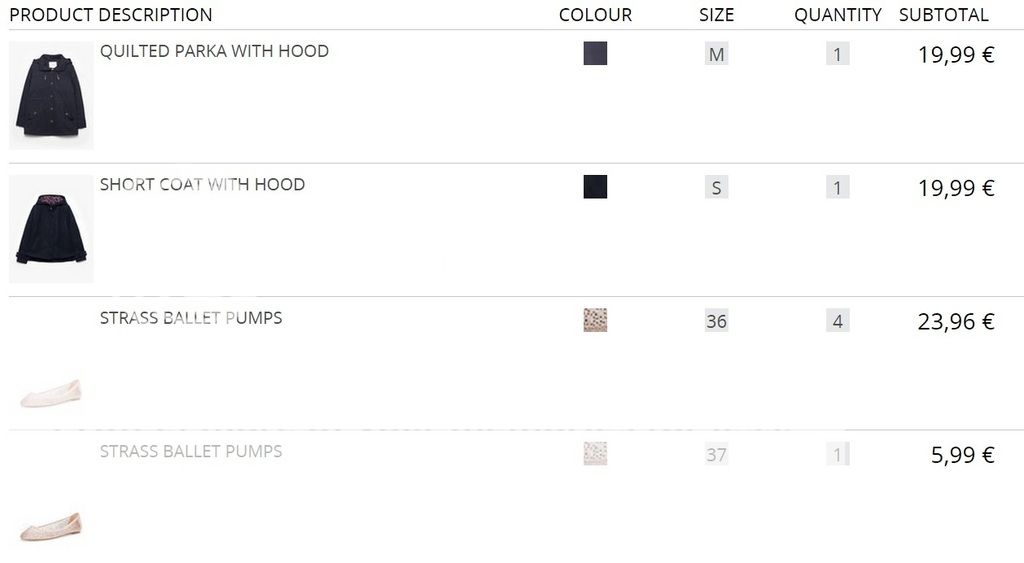Click the size 36 selector
The width and height of the screenshot is (1024, 563).
[716, 321]
